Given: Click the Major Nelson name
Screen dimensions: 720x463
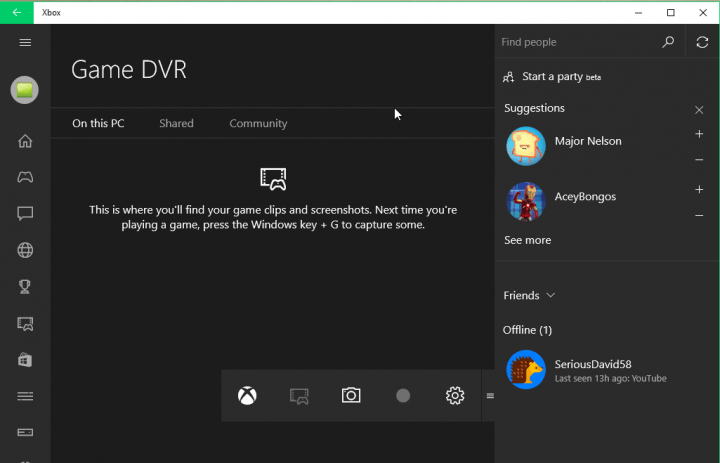Looking at the screenshot, I should pos(588,141).
